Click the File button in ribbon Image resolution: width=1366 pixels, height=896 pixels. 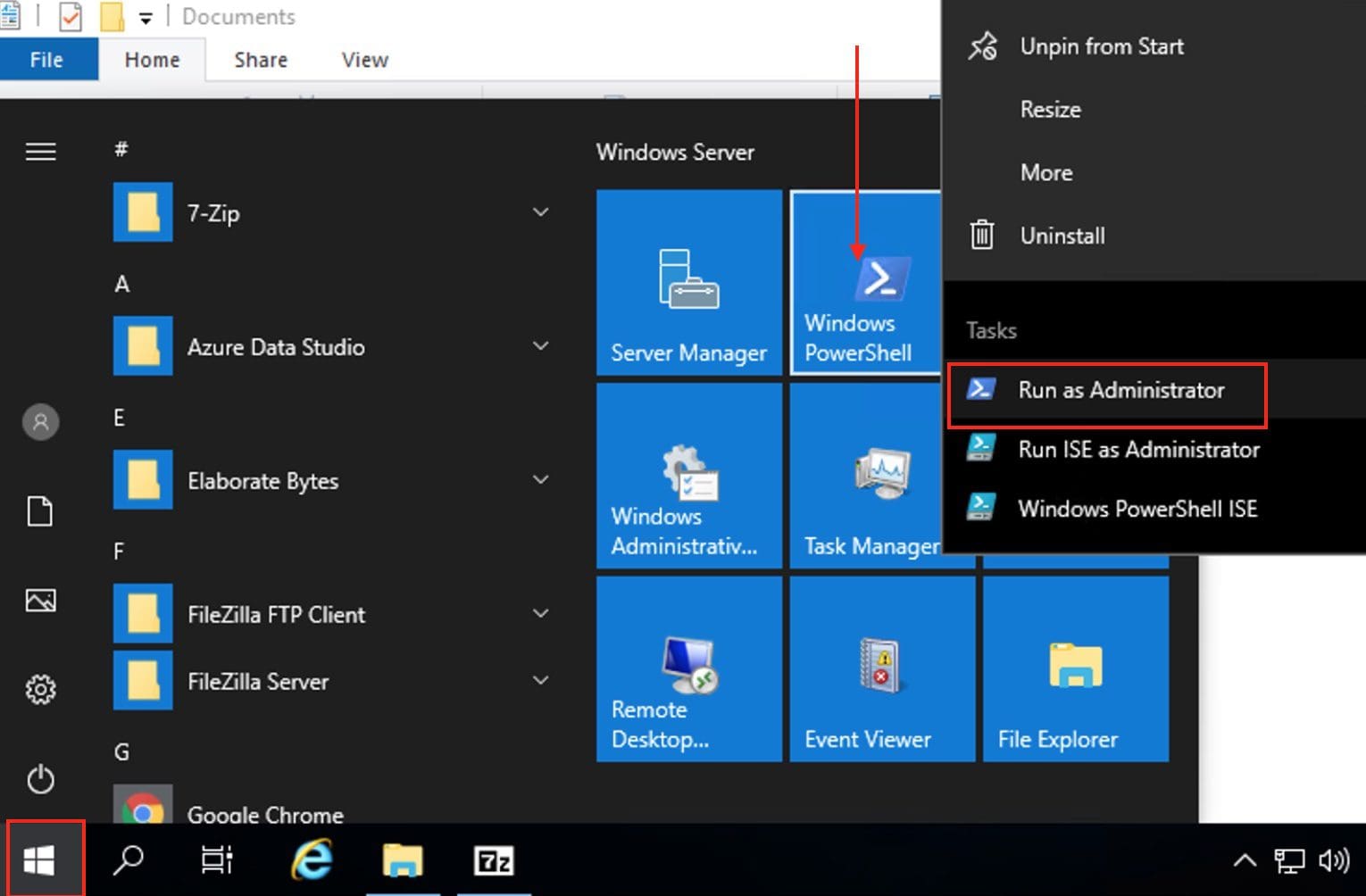[x=46, y=60]
